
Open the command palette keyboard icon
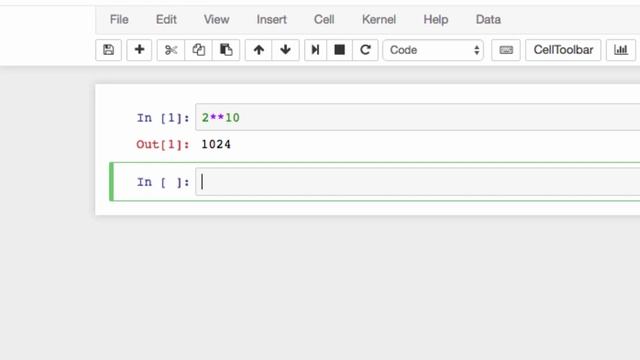(506, 50)
